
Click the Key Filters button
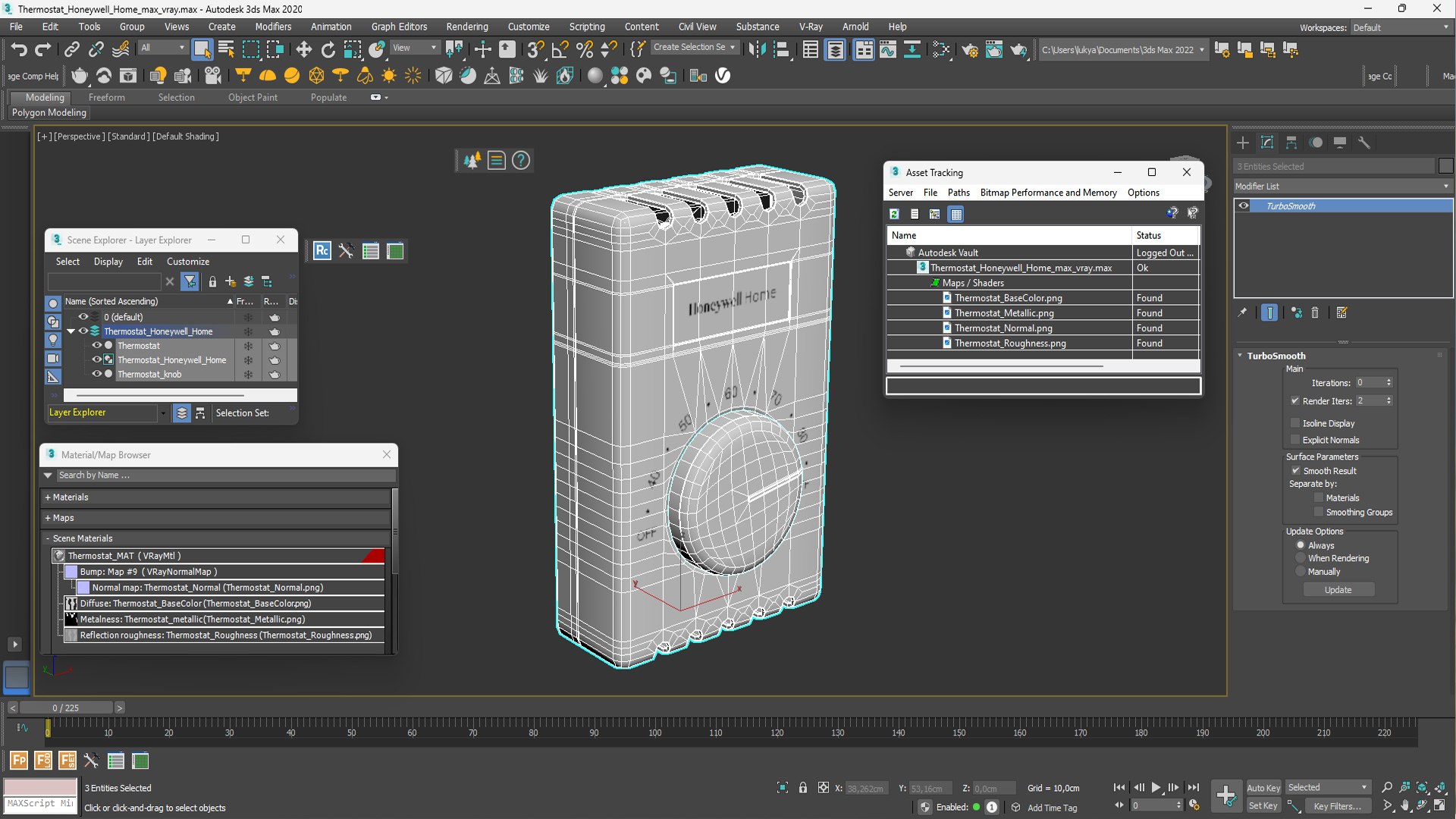coord(1338,806)
